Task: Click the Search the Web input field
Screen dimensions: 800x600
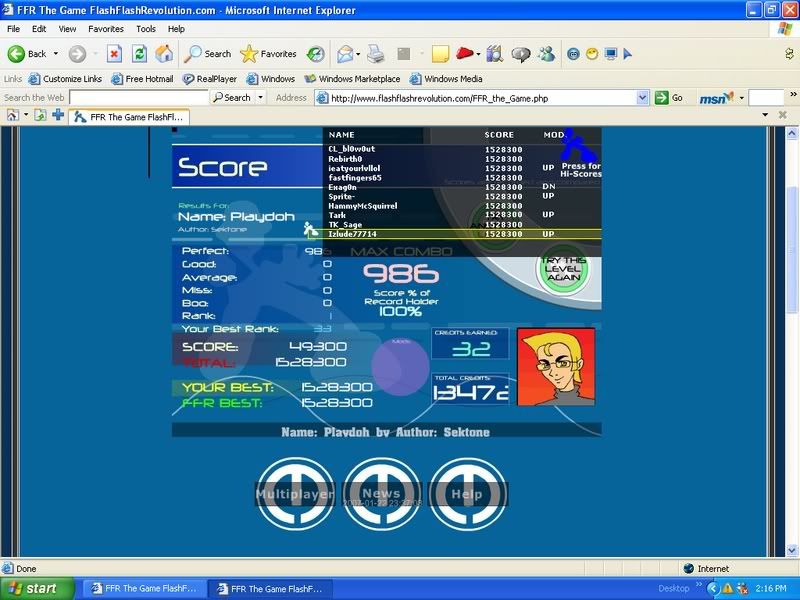Action: (x=138, y=98)
